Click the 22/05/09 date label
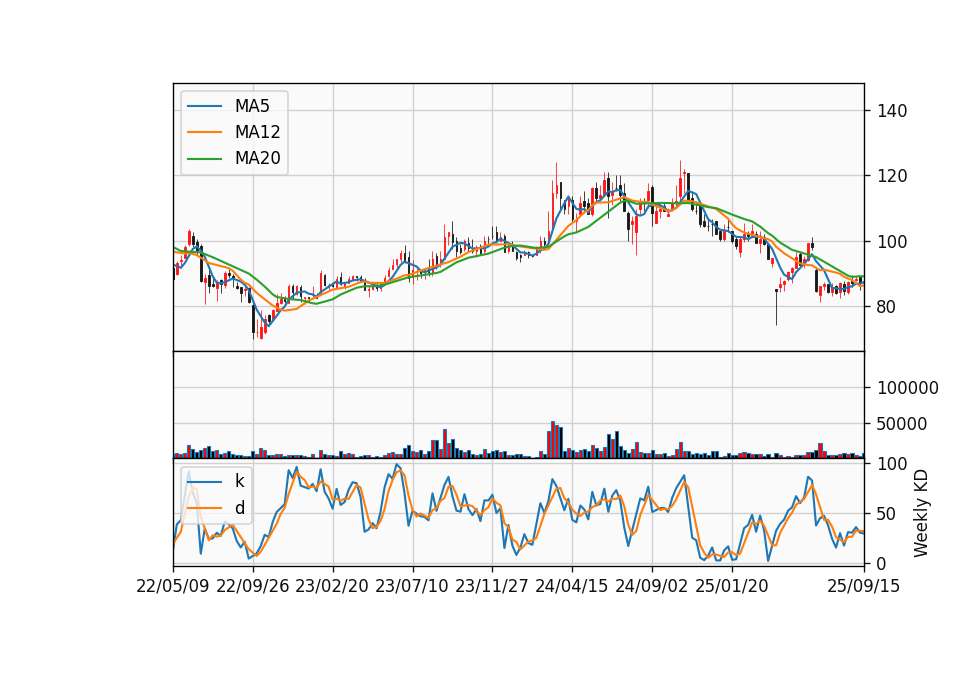Image resolution: width=960 pixels, height=690 pixels. point(173,587)
